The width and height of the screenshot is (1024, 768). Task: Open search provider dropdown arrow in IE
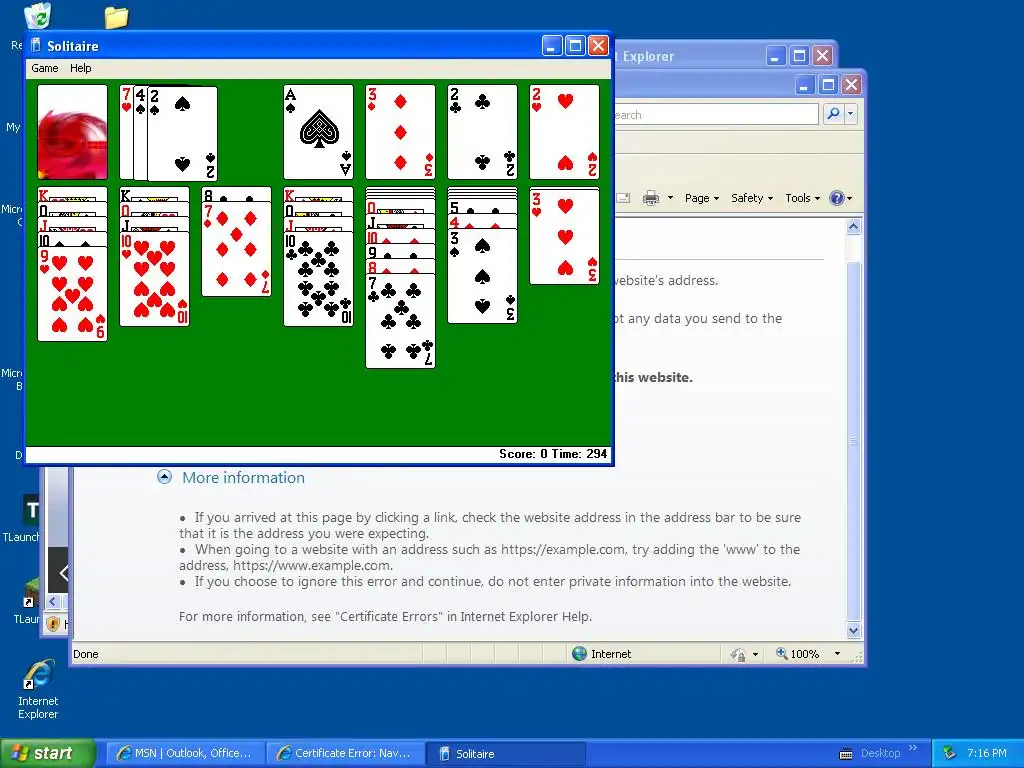point(850,114)
